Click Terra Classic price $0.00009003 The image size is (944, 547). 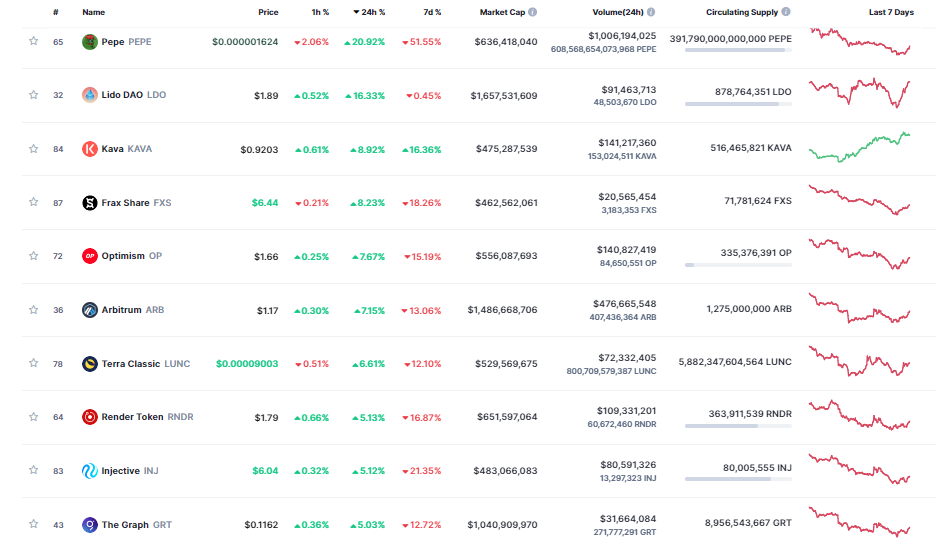[247, 364]
